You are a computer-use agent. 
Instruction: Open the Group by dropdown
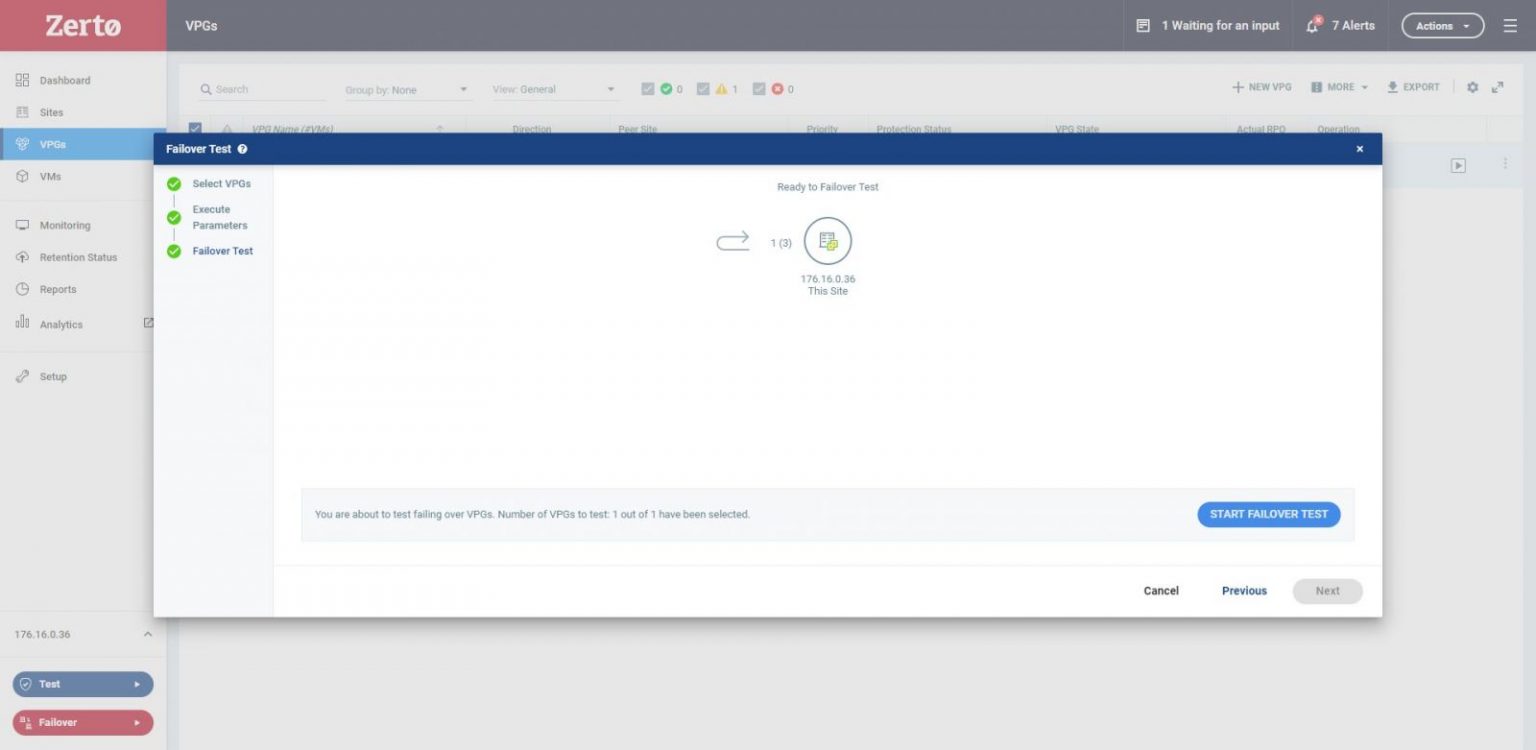pyautogui.click(x=407, y=89)
